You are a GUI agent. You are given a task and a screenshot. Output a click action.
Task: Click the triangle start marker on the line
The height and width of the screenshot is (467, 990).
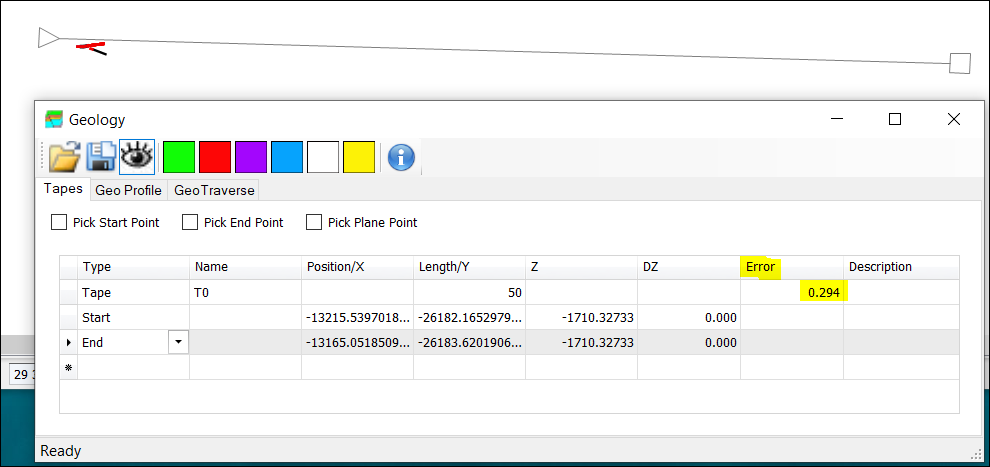click(x=48, y=38)
